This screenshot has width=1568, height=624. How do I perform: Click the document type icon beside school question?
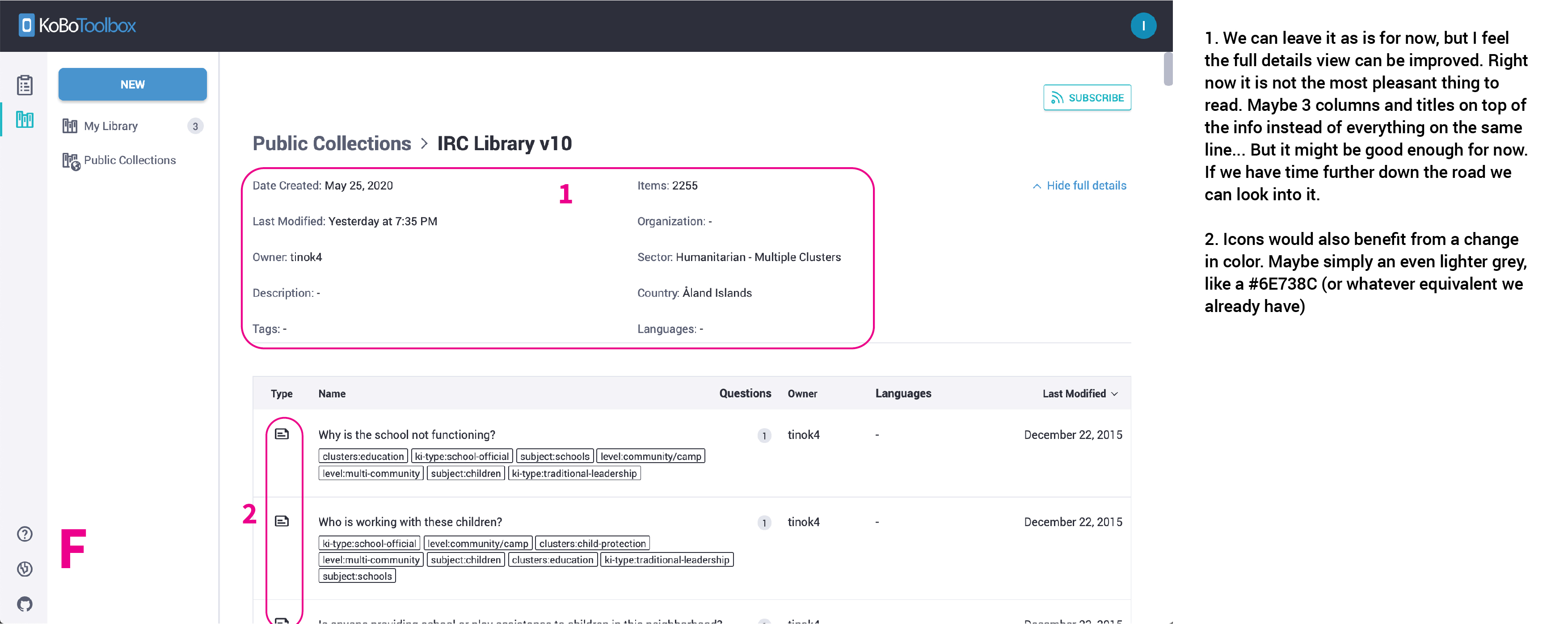(x=282, y=434)
